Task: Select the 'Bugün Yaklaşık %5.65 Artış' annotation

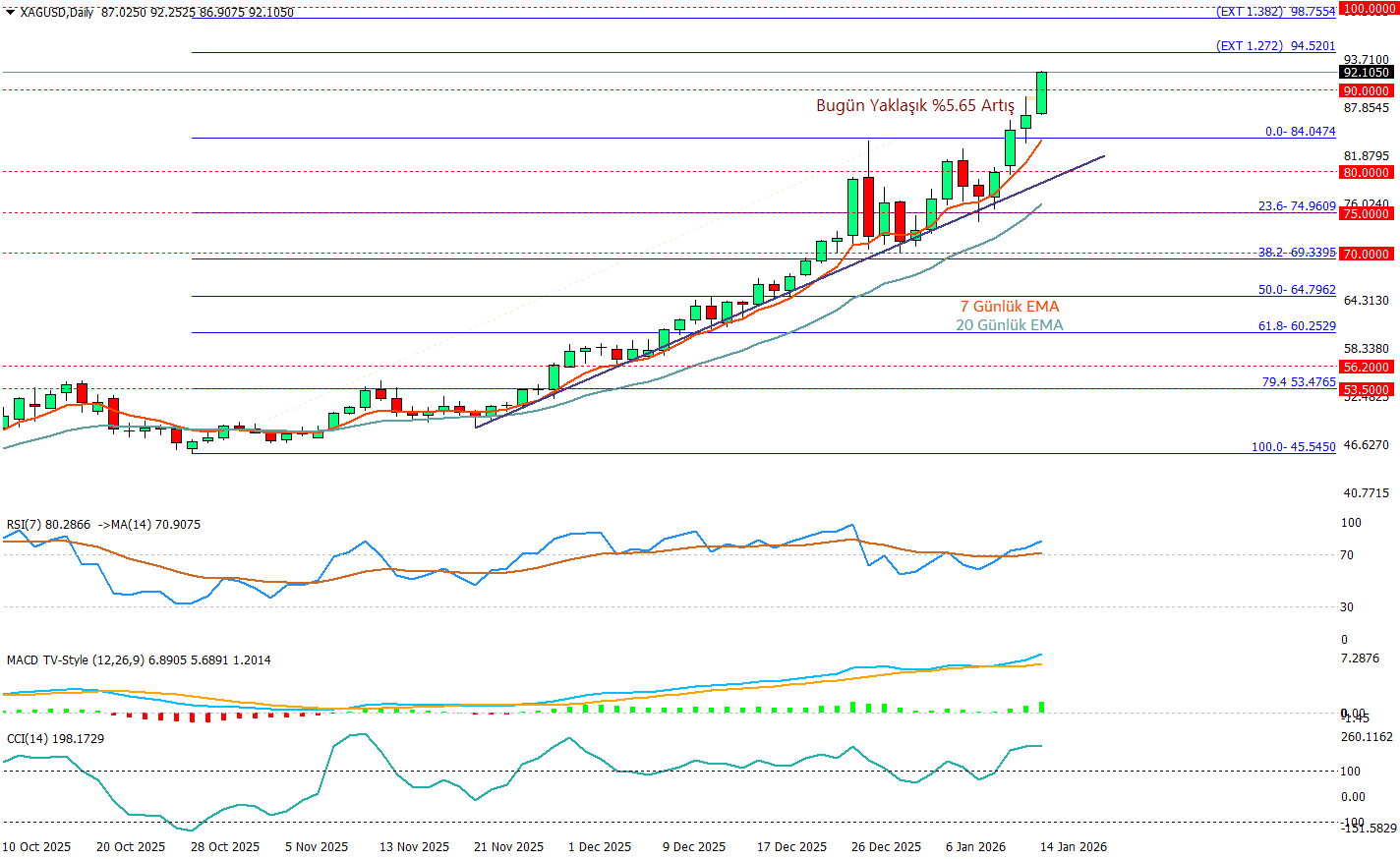Action: pyautogui.click(x=914, y=105)
